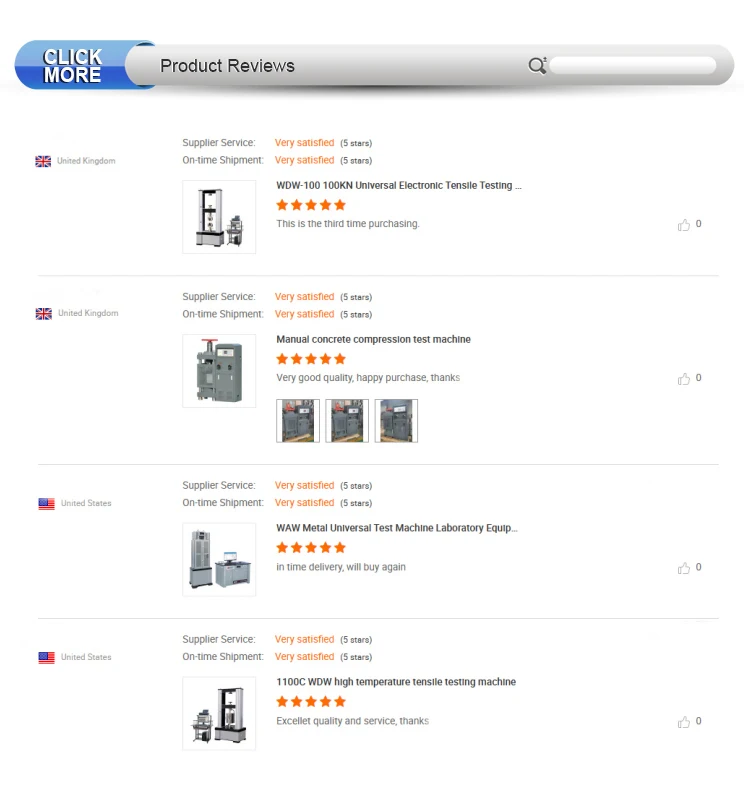Like the WDW-100 tensile tester review
This screenshot has height=789, width=750.
coord(684,224)
